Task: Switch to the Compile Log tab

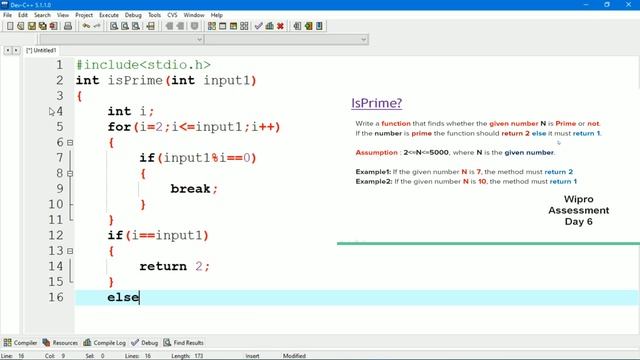Action: coord(104,343)
